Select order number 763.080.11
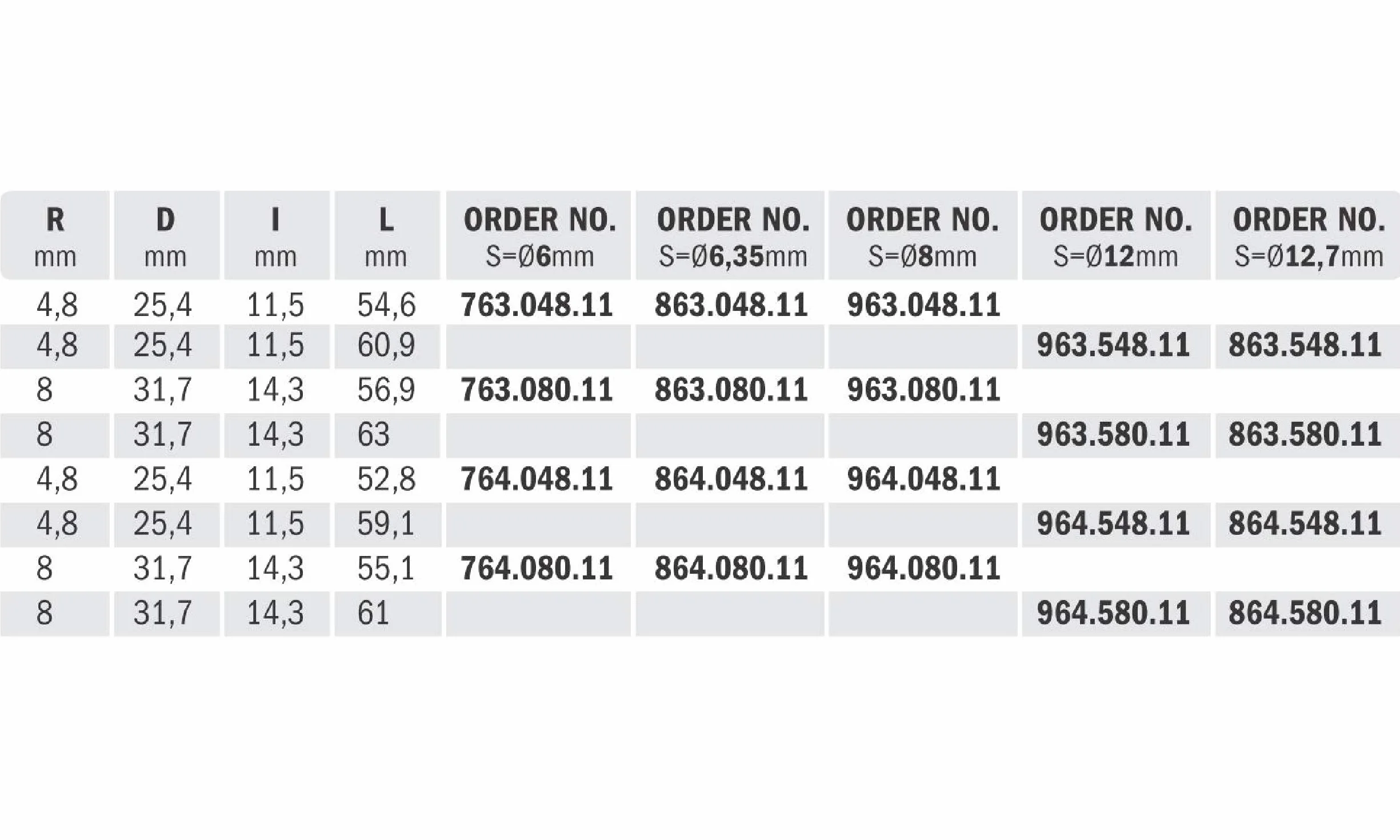This screenshot has width=1400, height=840. click(x=537, y=390)
